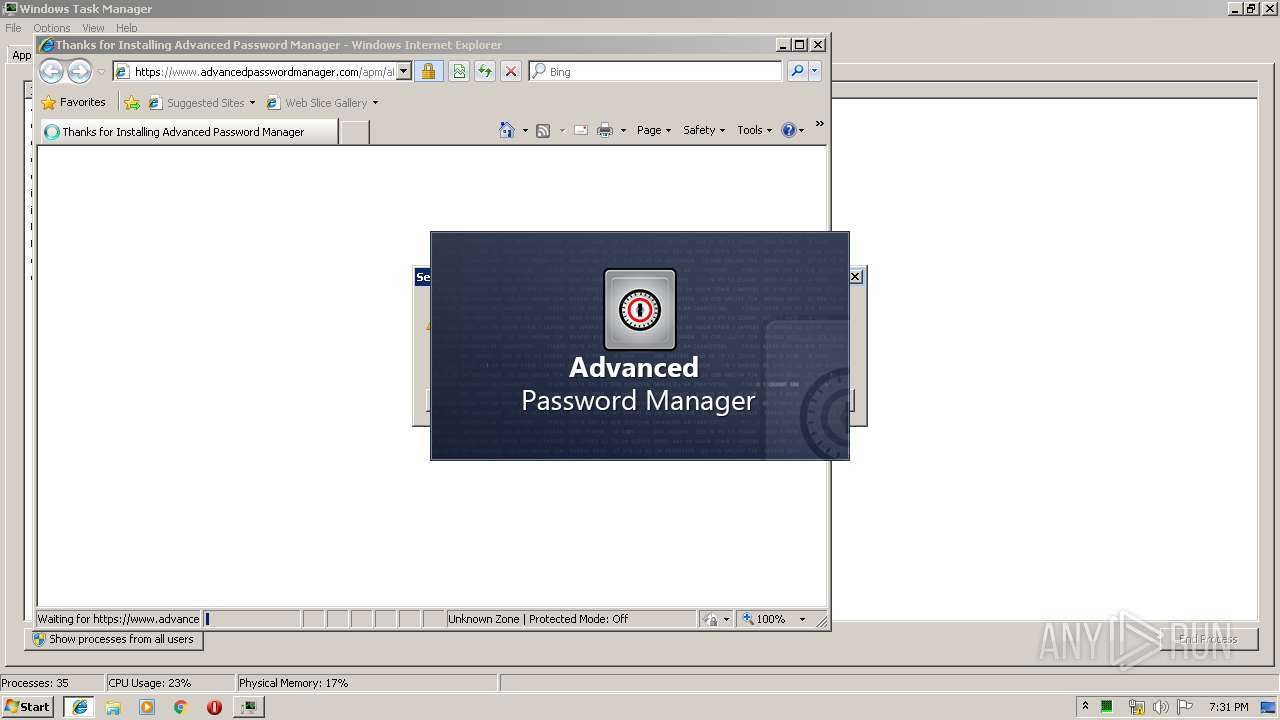The image size is (1280, 720).
Task: Click the RSS feeds icon
Action: (x=543, y=130)
